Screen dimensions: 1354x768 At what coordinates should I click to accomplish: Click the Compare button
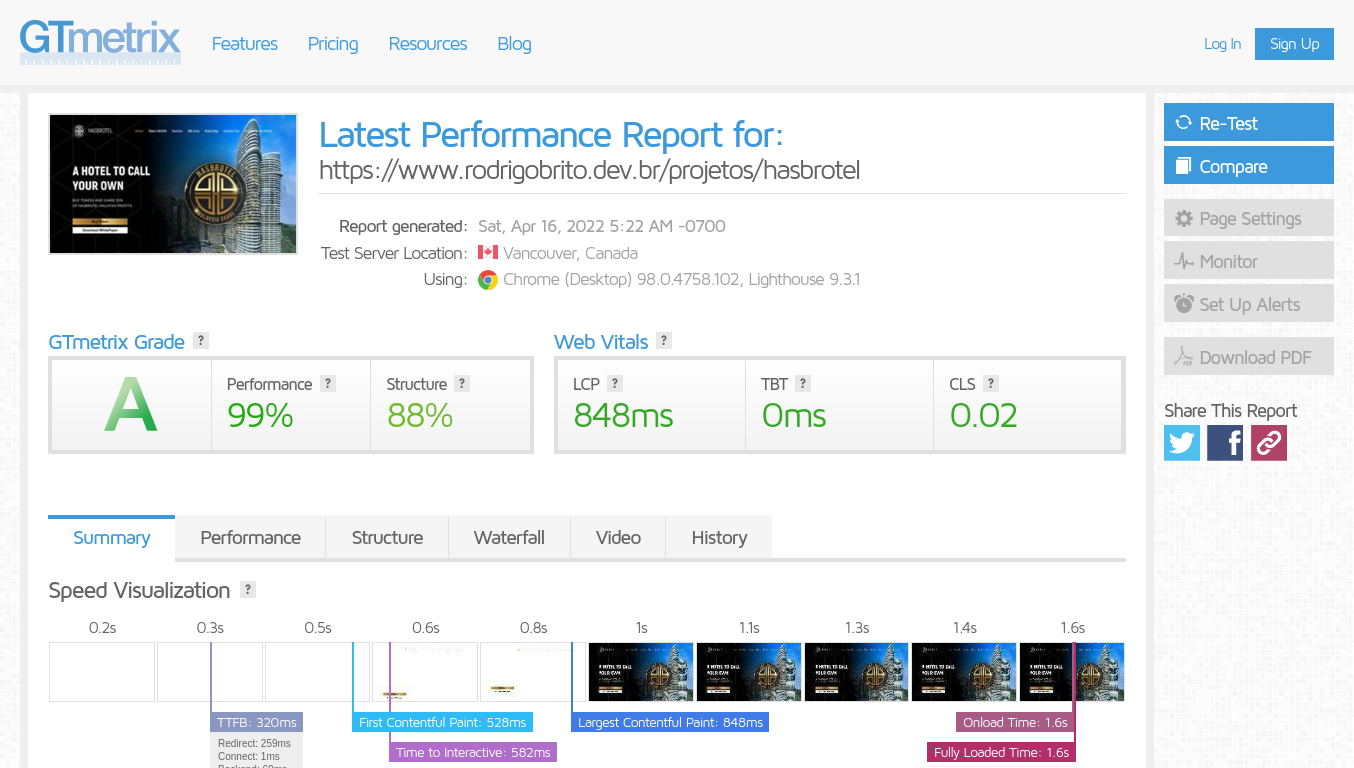click(x=1248, y=166)
